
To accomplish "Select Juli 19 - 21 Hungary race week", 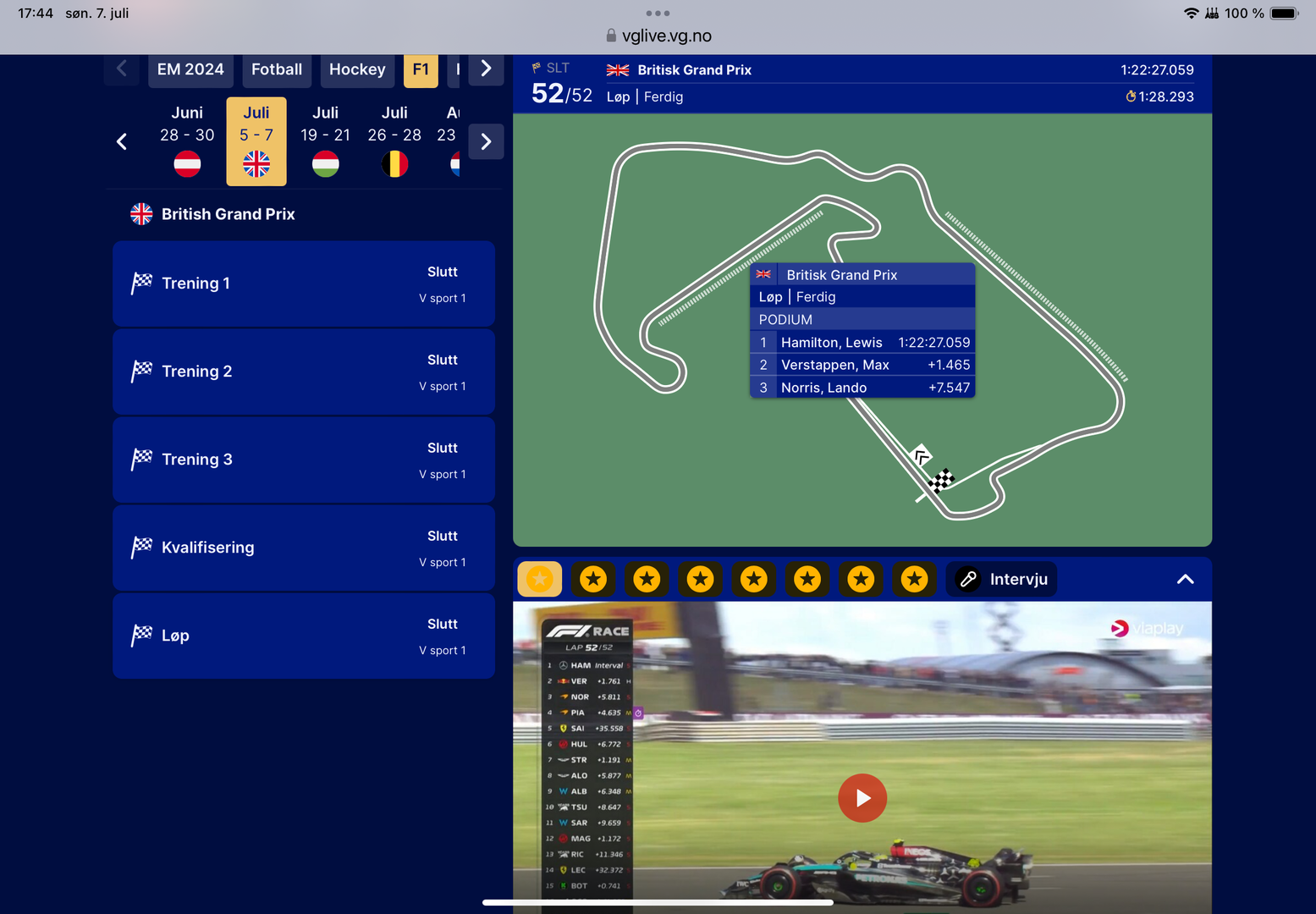I will pos(326,140).
